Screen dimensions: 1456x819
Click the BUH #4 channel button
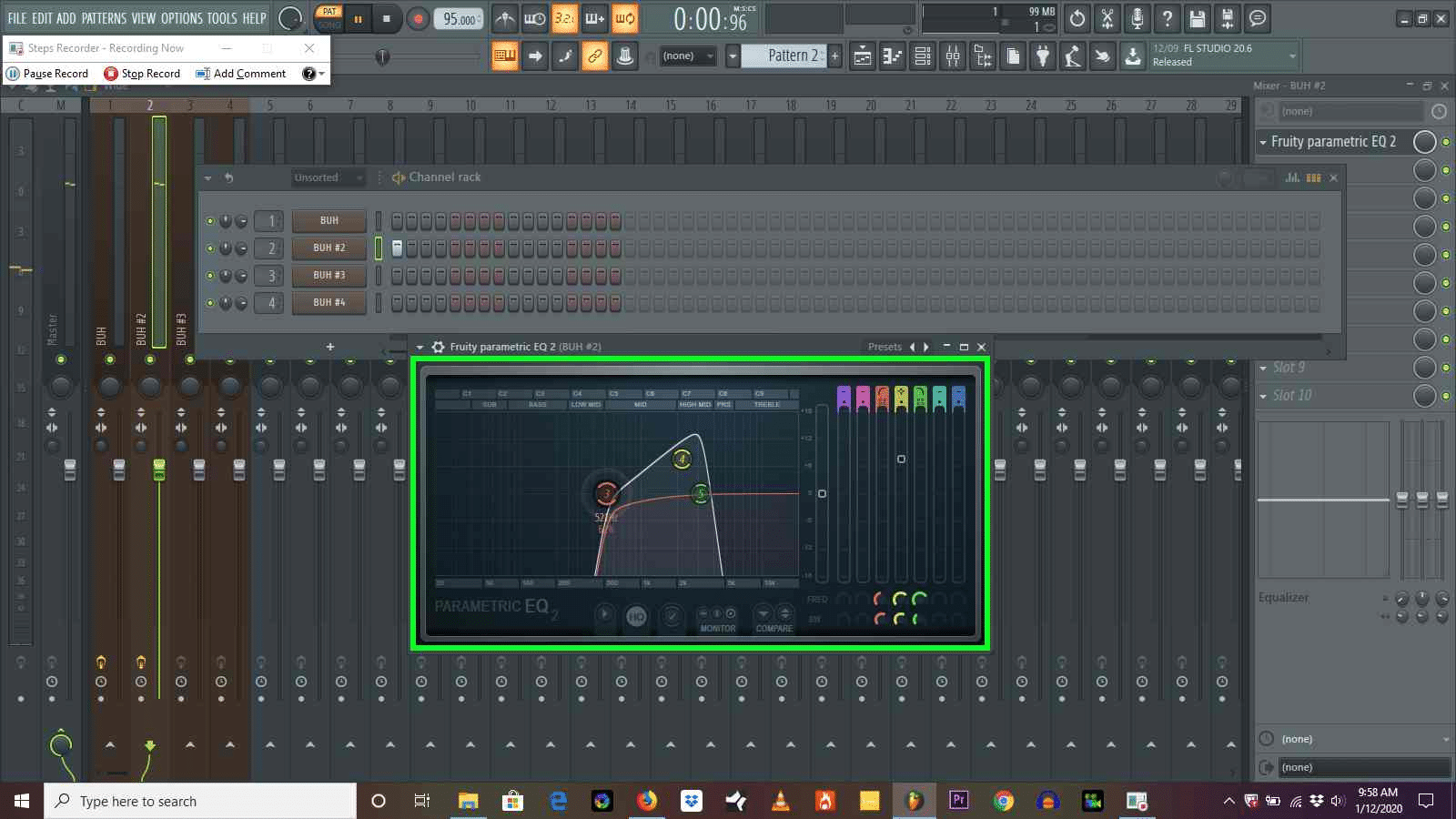point(329,303)
